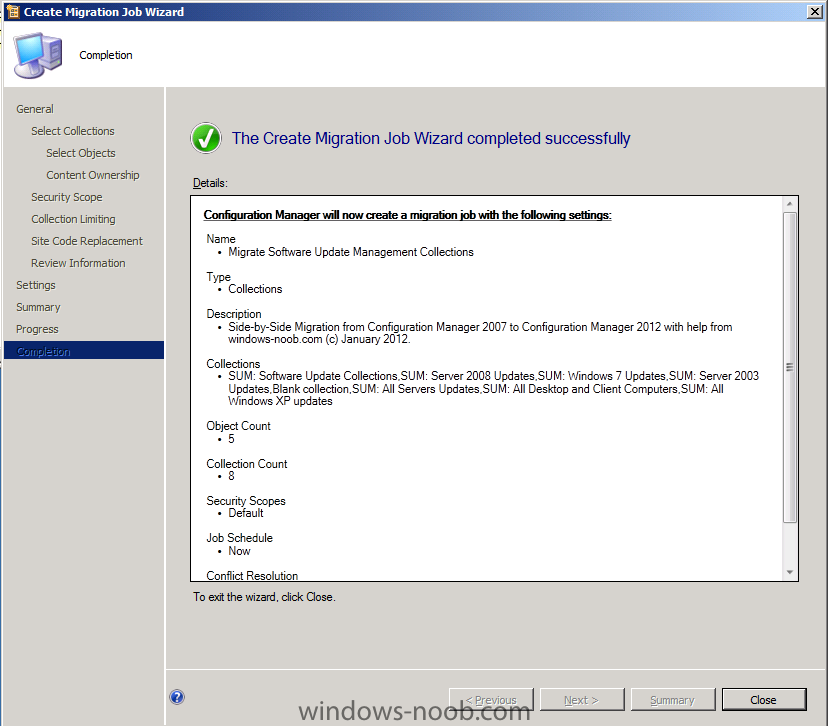This screenshot has width=828, height=726.
Task: Click the Collection Count value 8
Action: coord(231,476)
